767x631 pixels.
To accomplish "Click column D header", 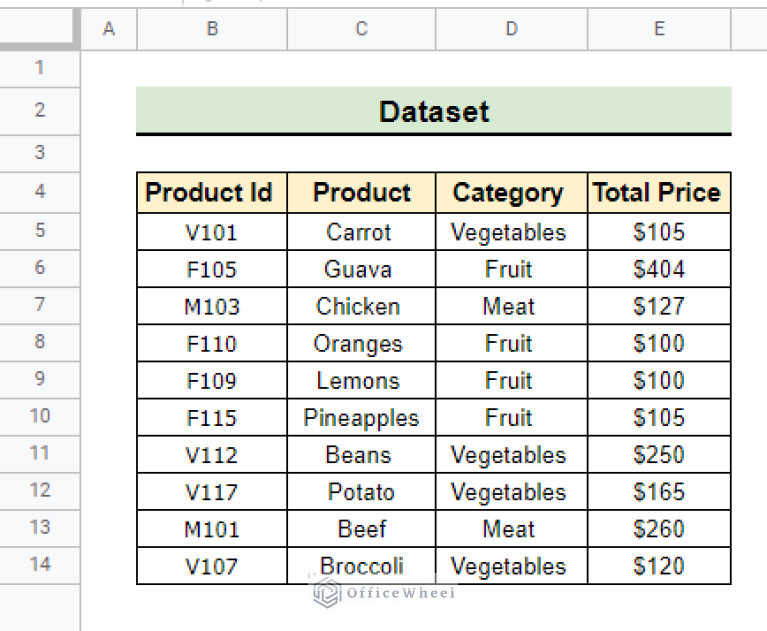I will click(x=511, y=30).
